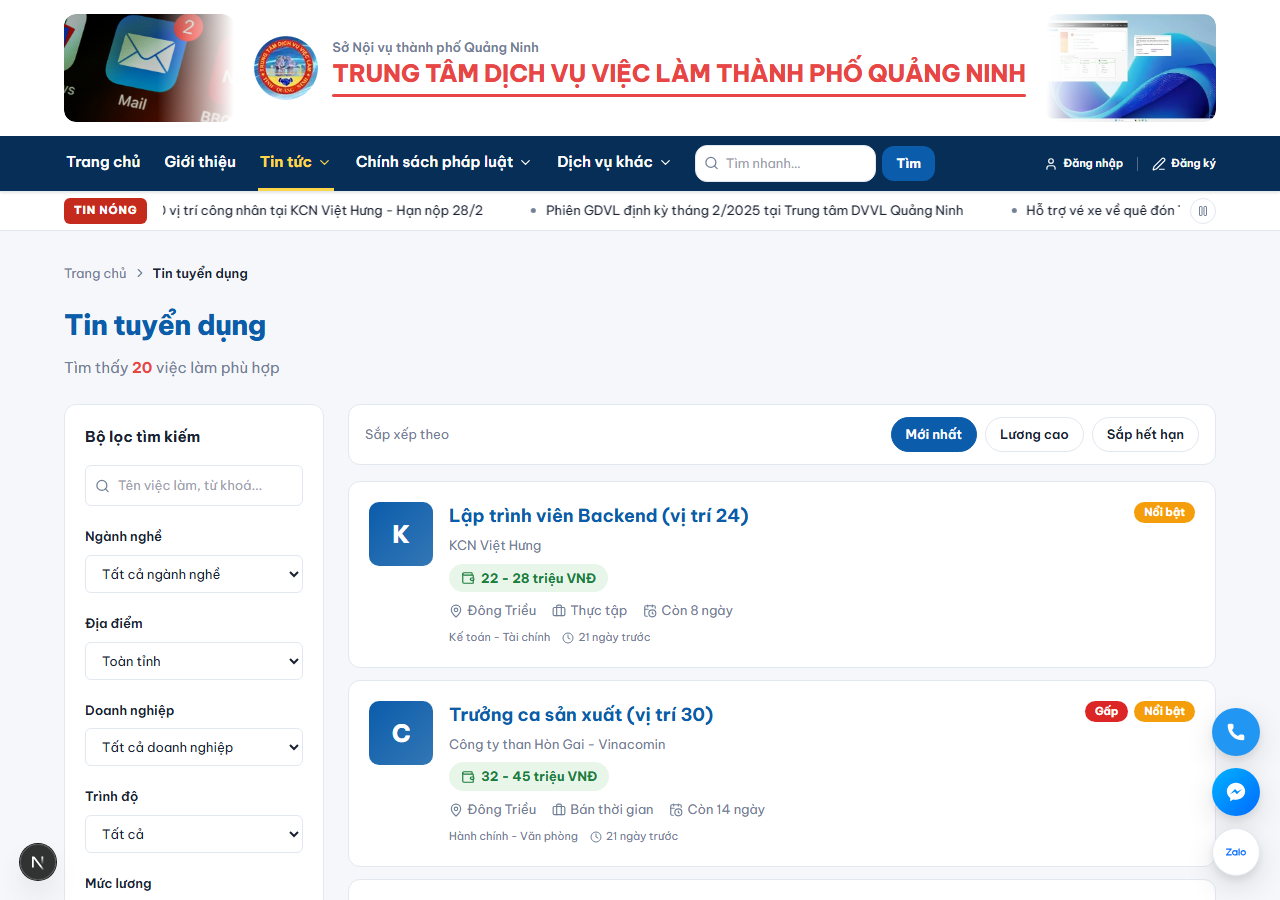Screen dimensions: 1280x900
Task: Click the Windows desktop banner image on right
Action: coord(1131,68)
